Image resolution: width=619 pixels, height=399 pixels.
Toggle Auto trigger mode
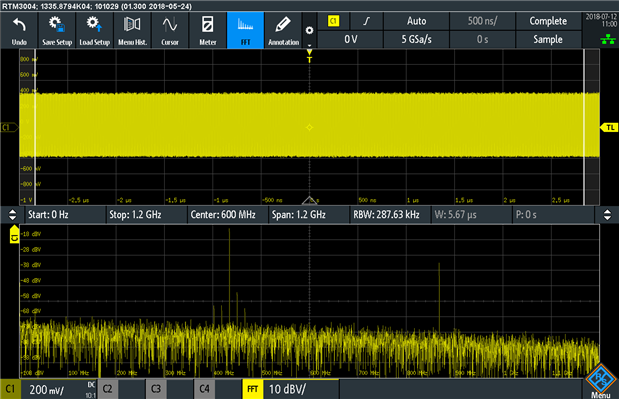click(416, 21)
